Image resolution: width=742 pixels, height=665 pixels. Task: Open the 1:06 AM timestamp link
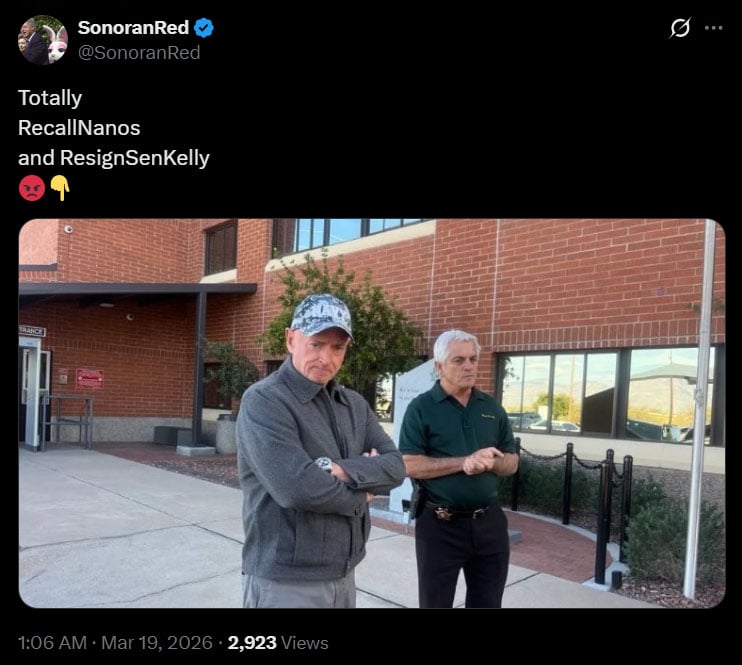click(x=52, y=643)
